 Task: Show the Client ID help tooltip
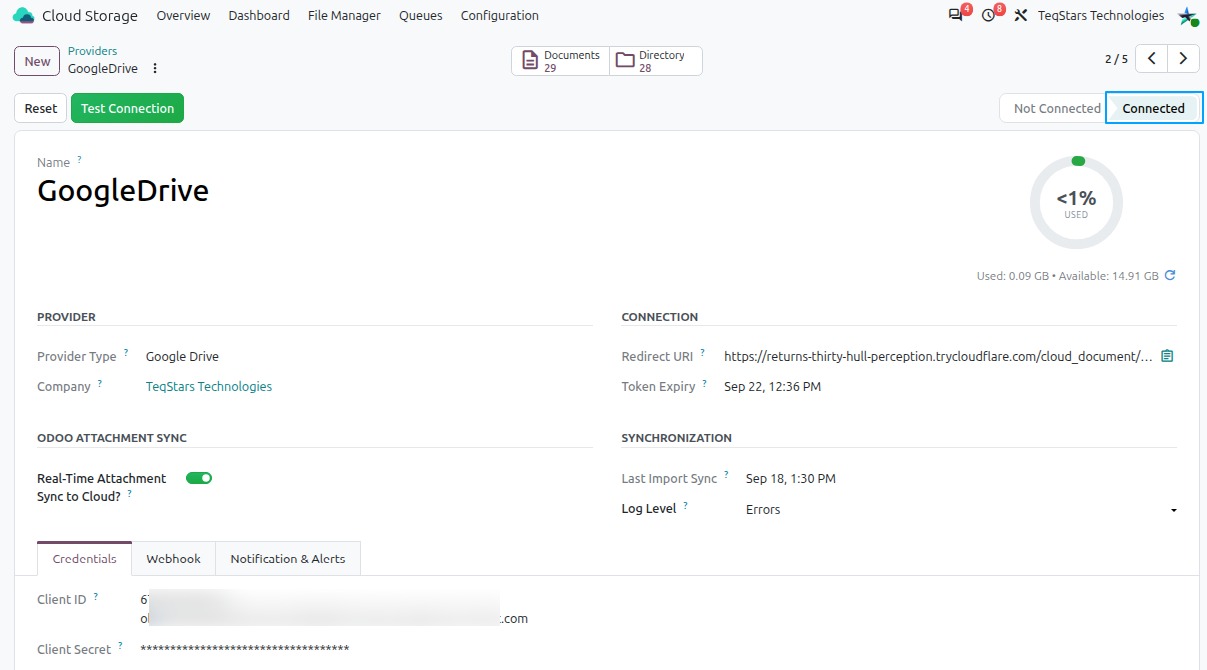pyautogui.click(x=96, y=596)
